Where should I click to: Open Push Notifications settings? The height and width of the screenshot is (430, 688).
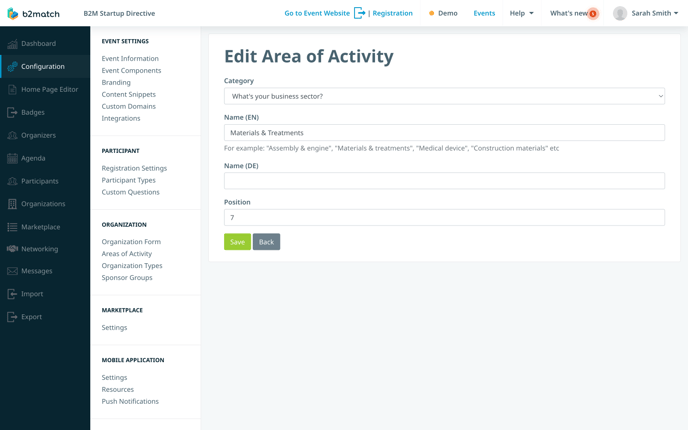click(x=130, y=401)
